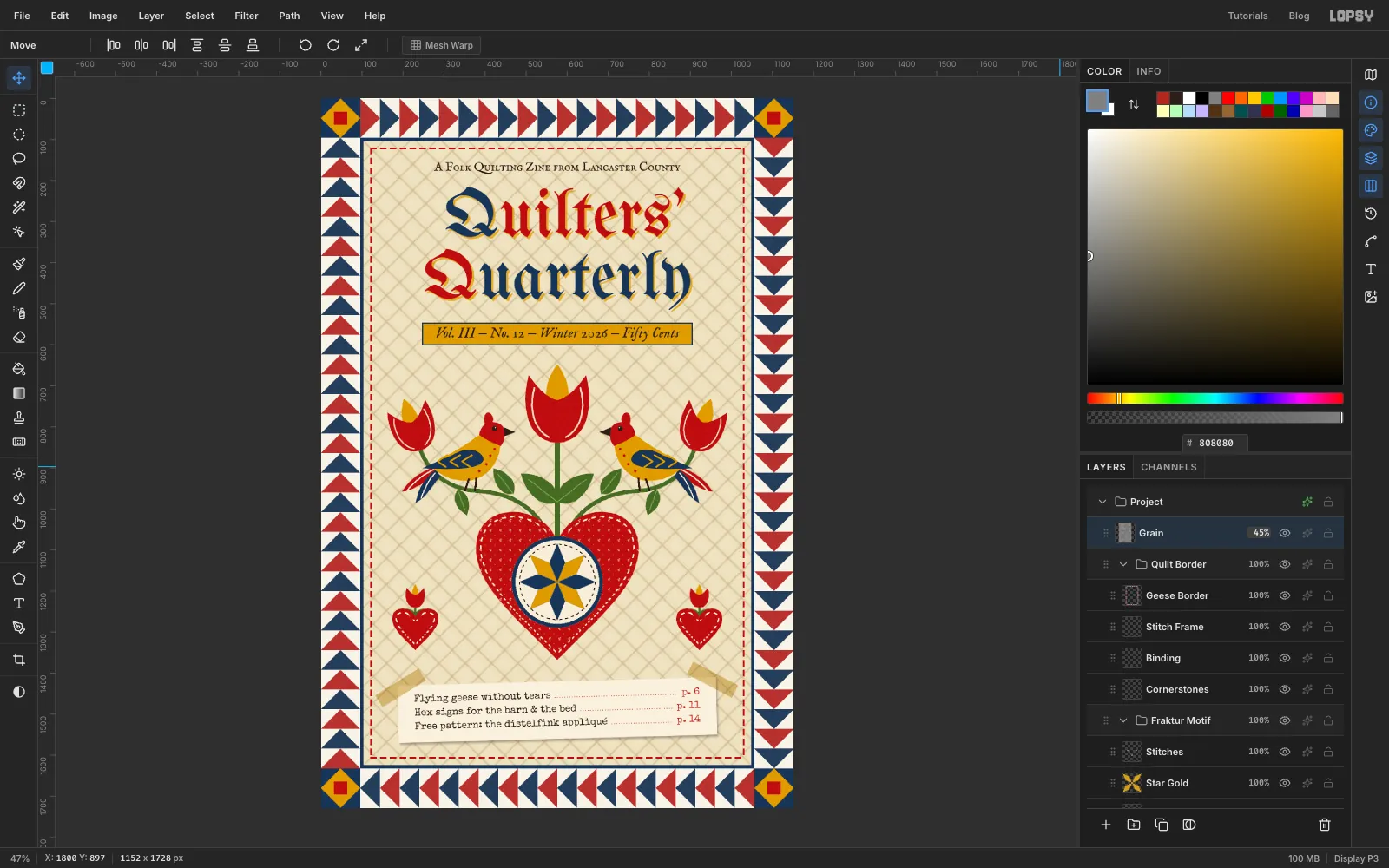Select the Paint Bucket fill tool
Image resolution: width=1389 pixels, height=868 pixels.
tap(18, 369)
